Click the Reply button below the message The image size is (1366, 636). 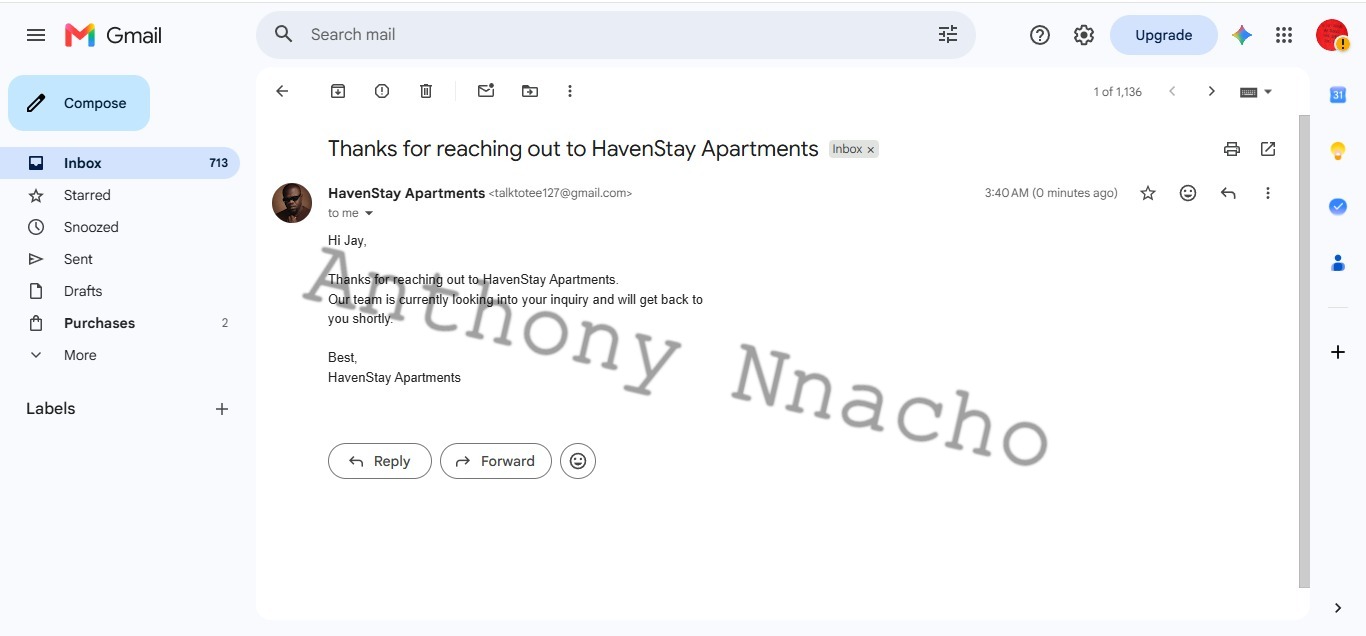(380, 461)
